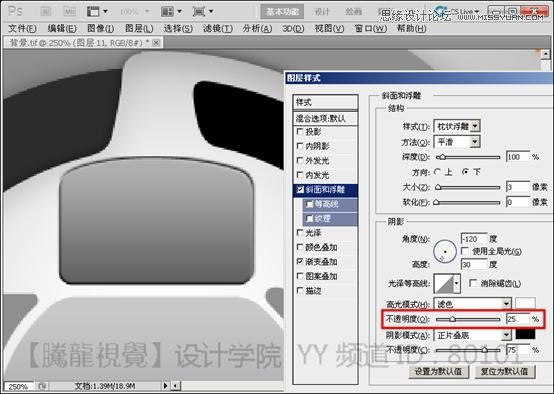
Task: Click the 大小 slider track
Action: (468, 188)
